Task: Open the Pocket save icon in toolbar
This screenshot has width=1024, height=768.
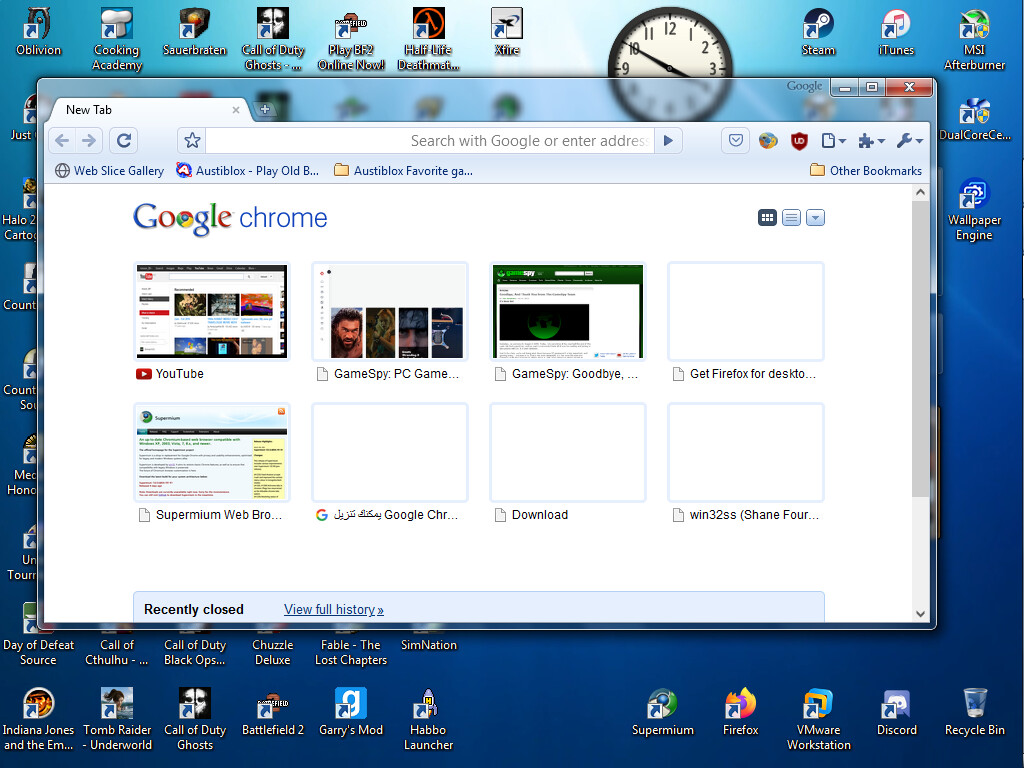Action: (x=735, y=140)
